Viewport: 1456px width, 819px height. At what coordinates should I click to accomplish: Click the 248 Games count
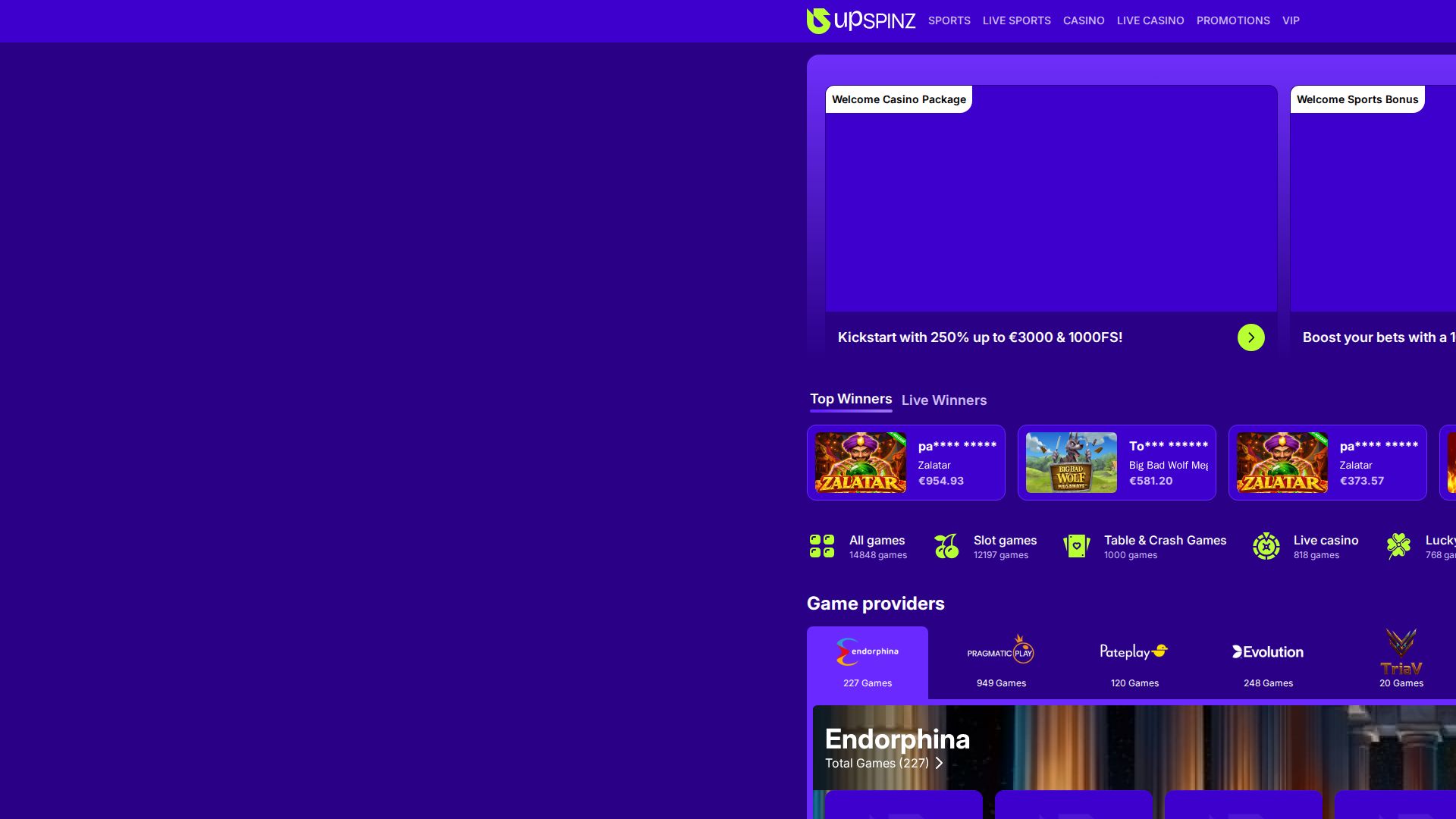(x=1268, y=683)
